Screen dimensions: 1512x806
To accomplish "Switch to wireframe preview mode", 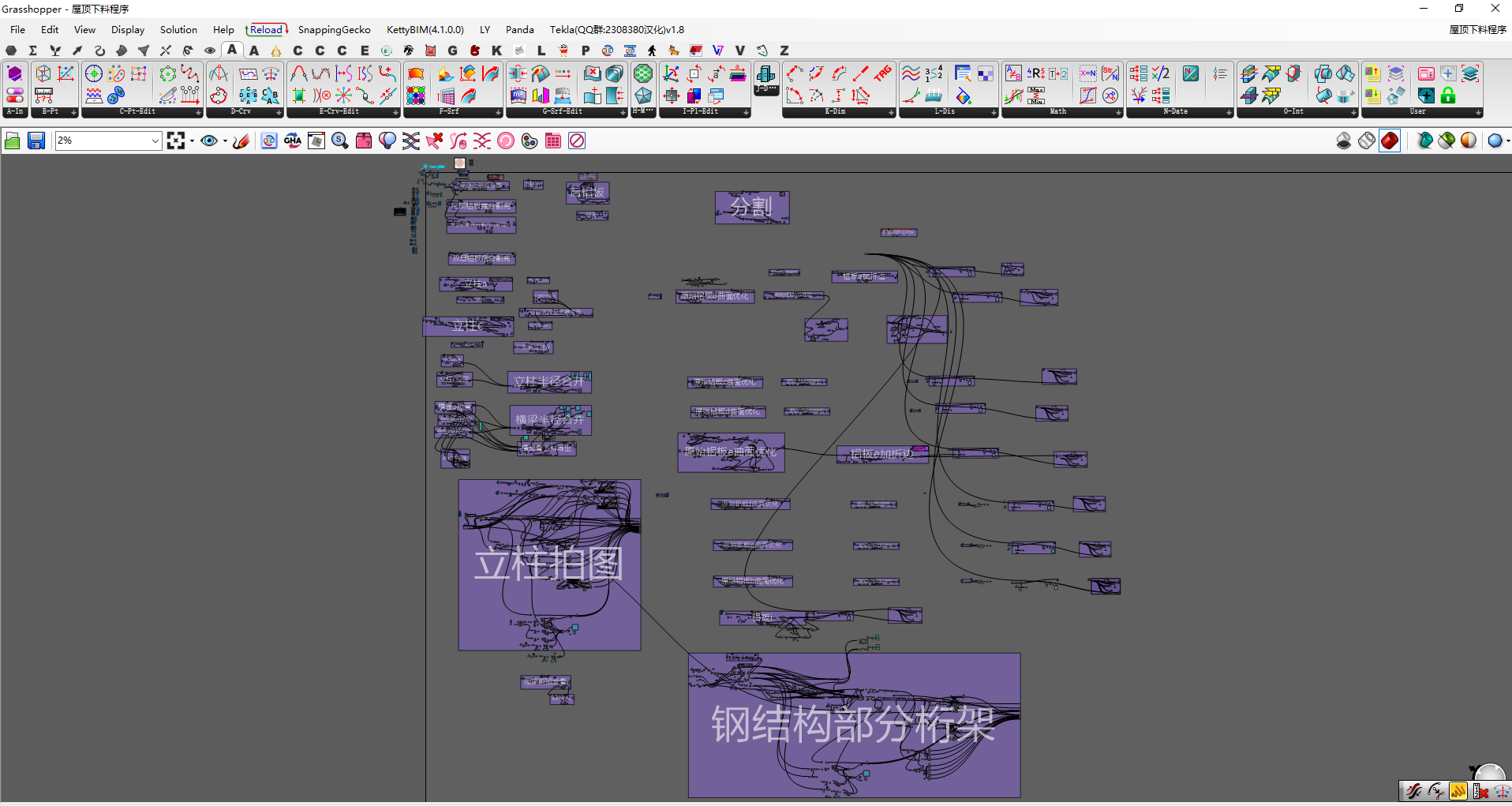I will [x=1367, y=141].
